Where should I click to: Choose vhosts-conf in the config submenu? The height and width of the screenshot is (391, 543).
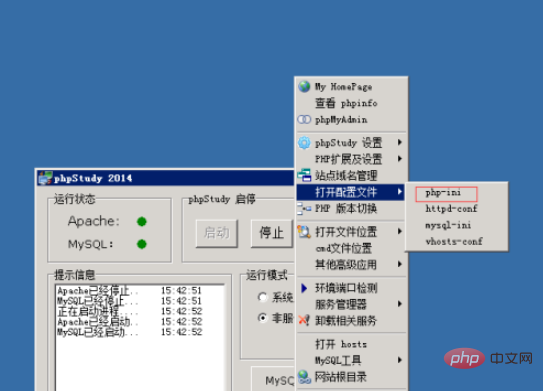pos(454,241)
